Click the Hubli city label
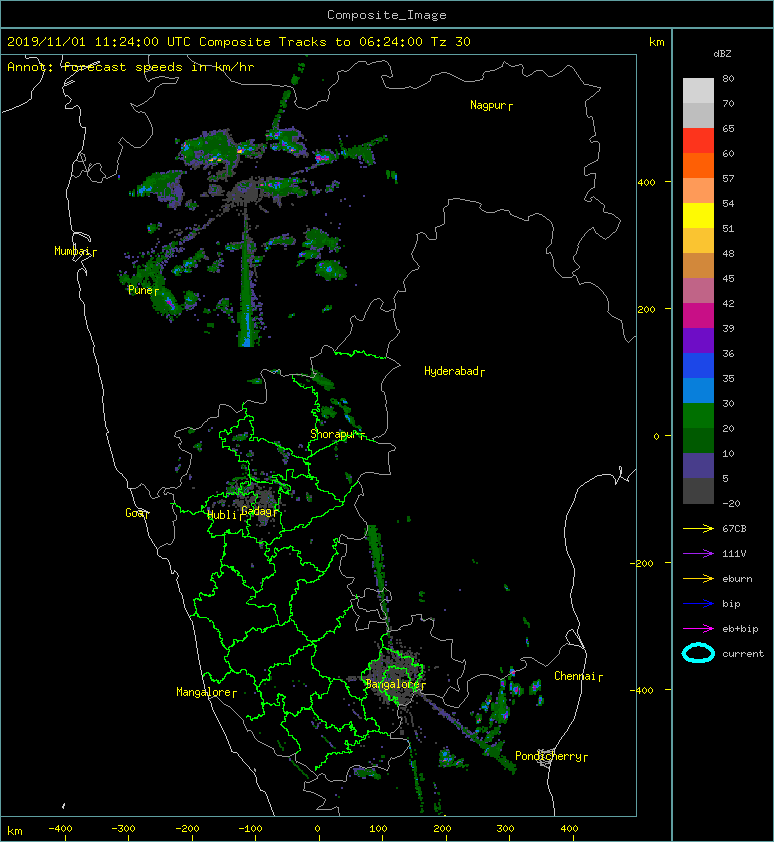The image size is (774, 842). 222,515
